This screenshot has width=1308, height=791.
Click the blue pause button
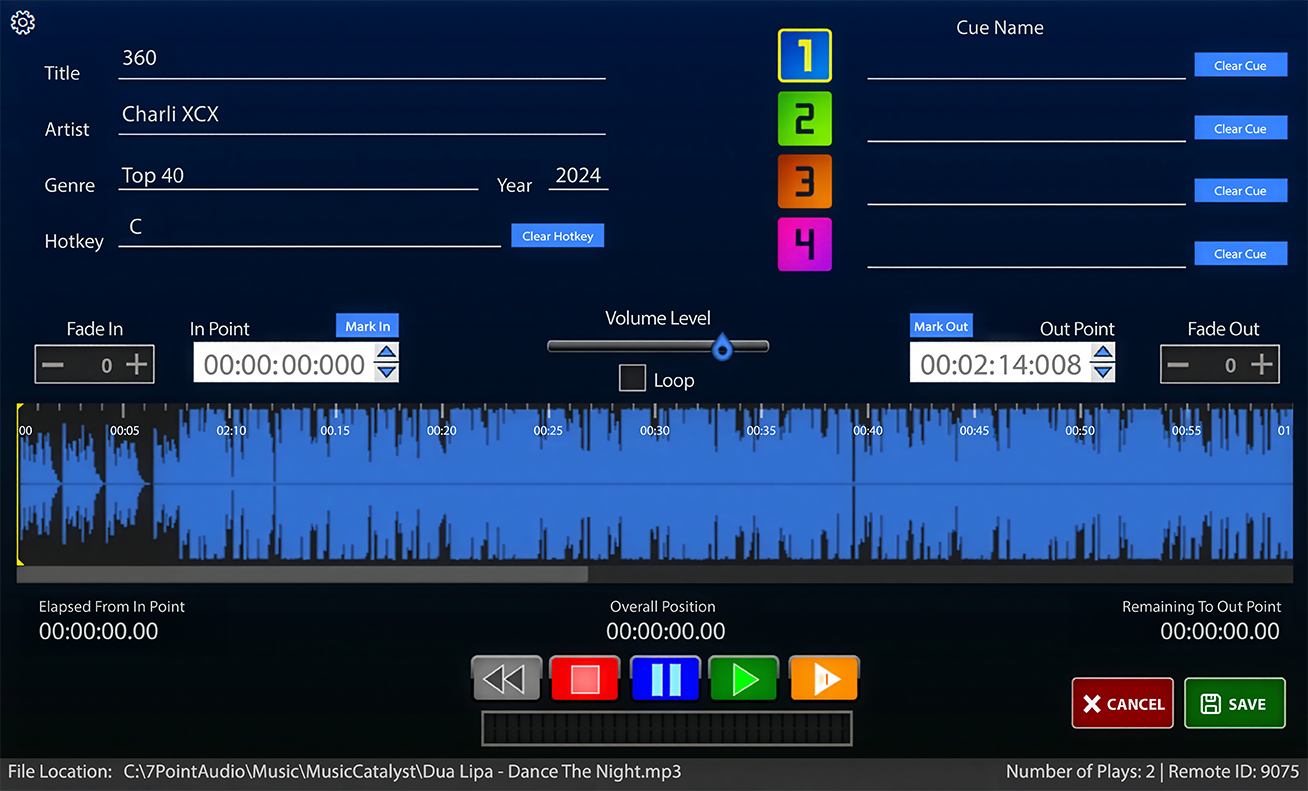click(665, 679)
